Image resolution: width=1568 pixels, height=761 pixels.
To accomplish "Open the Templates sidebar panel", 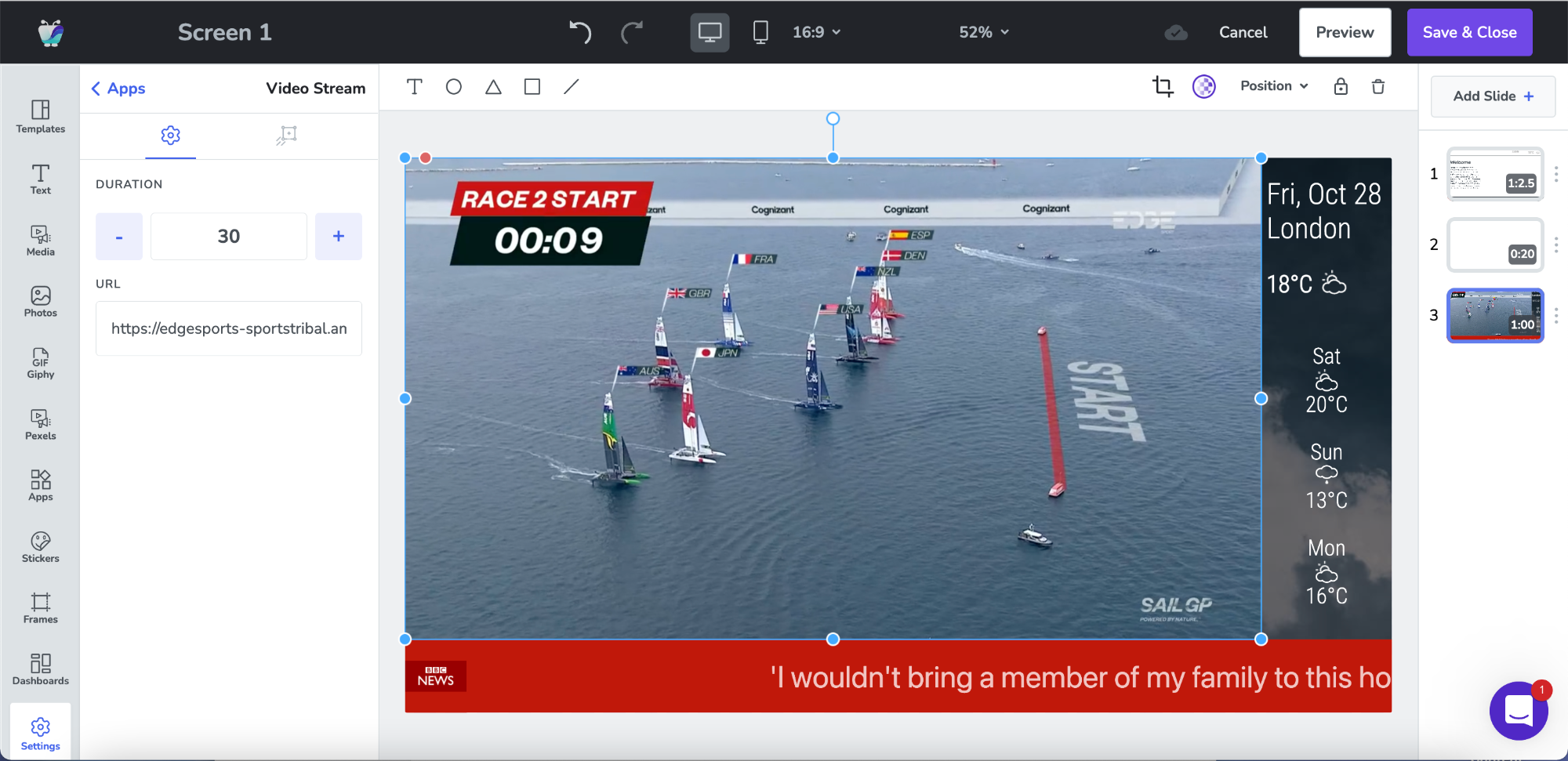I will pyautogui.click(x=41, y=117).
